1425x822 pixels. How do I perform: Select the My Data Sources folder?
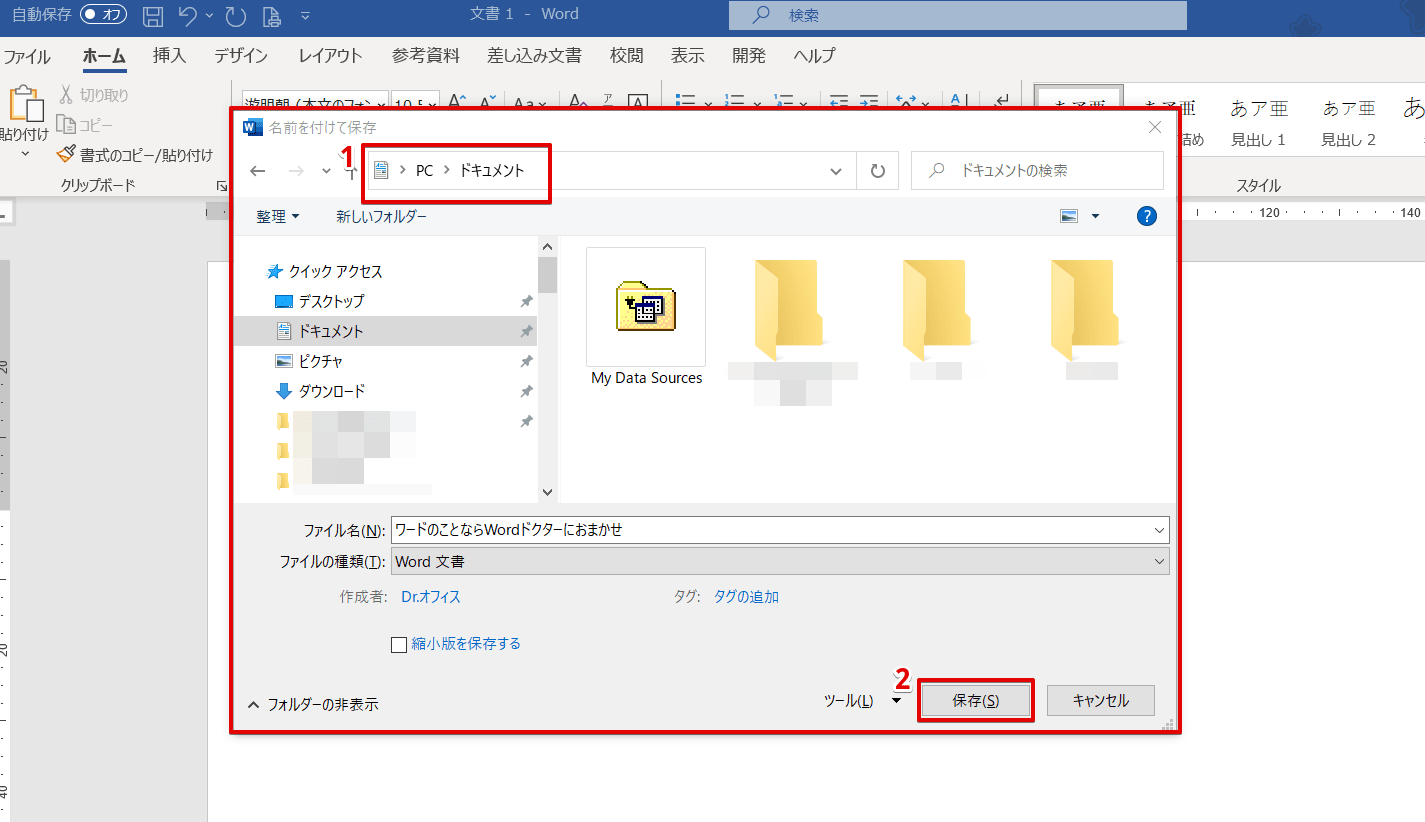(646, 318)
